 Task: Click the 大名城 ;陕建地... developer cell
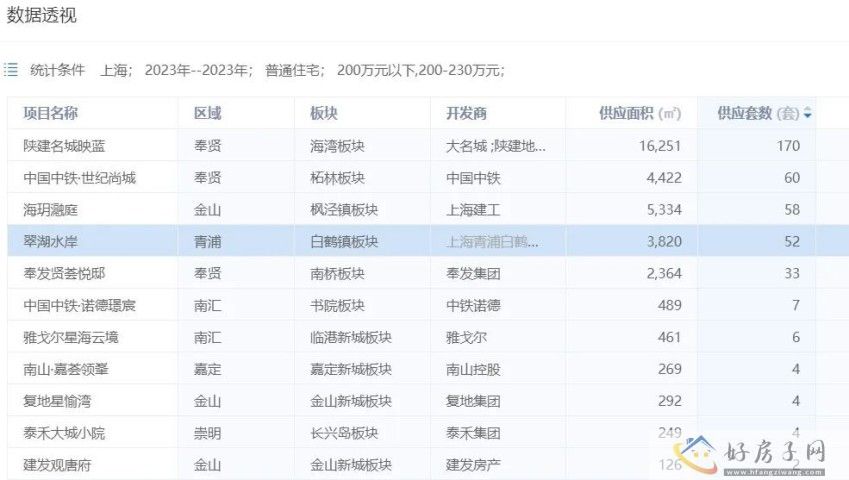(496, 146)
